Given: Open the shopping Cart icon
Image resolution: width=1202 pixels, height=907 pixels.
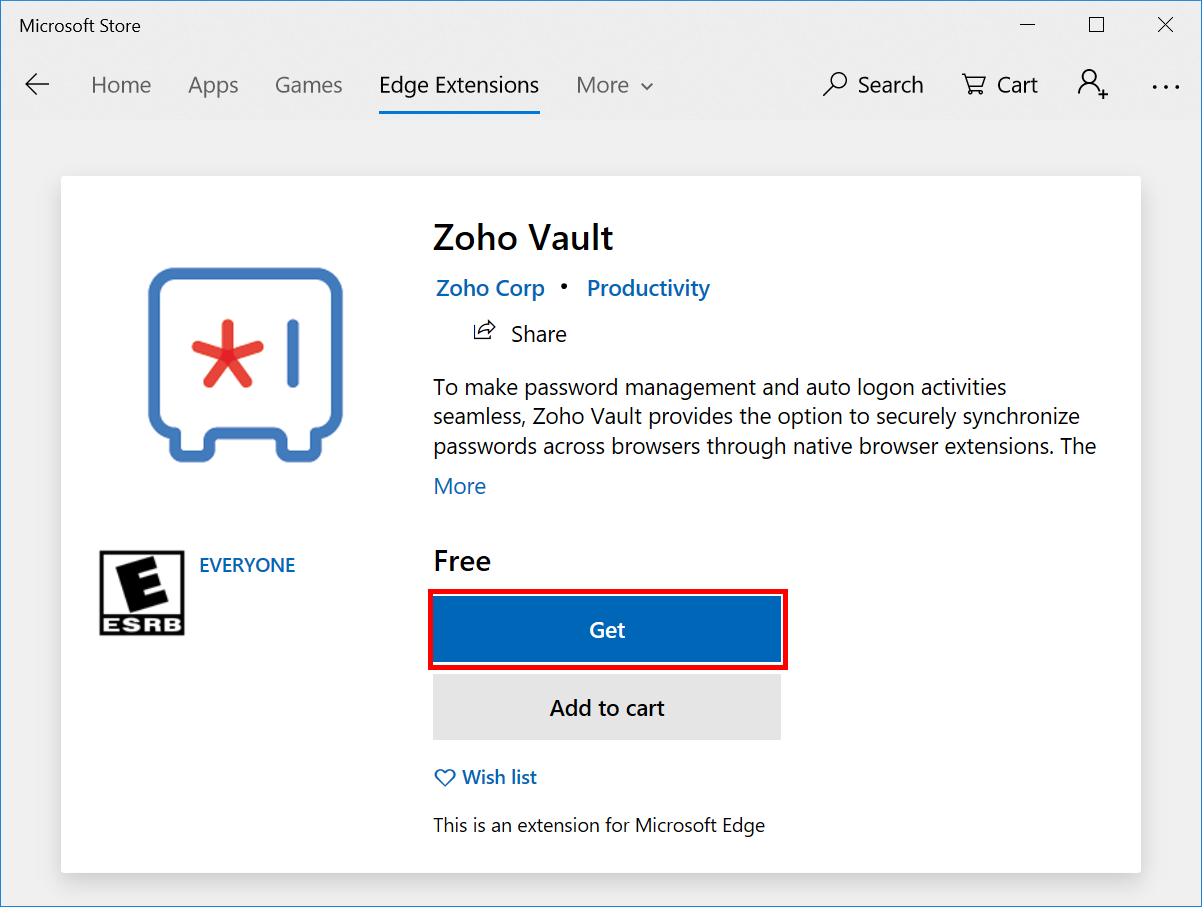Looking at the screenshot, I should pos(974,85).
